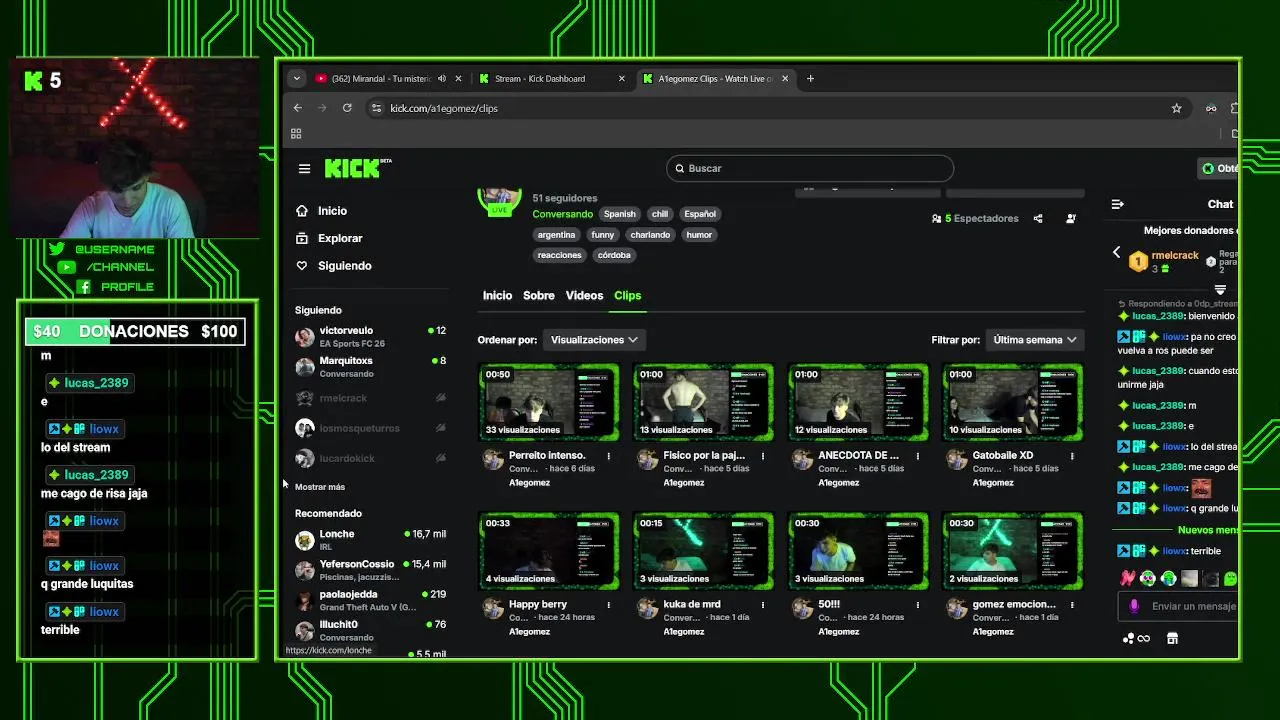The width and height of the screenshot is (1280, 720).
Task: Go to previous top donor with chevron
Action: tap(1117, 253)
